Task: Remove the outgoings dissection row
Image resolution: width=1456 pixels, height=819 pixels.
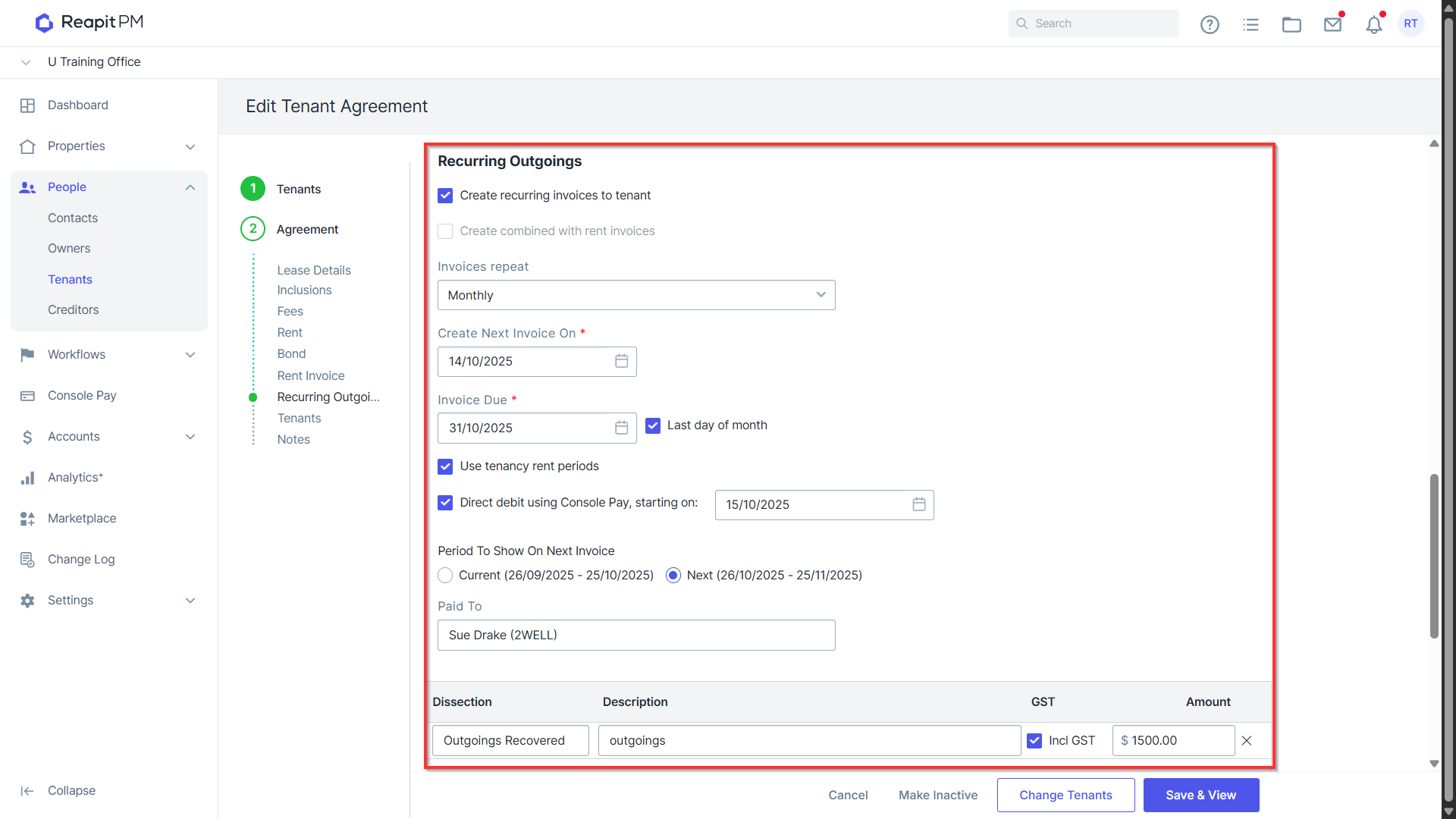Action: (x=1247, y=740)
